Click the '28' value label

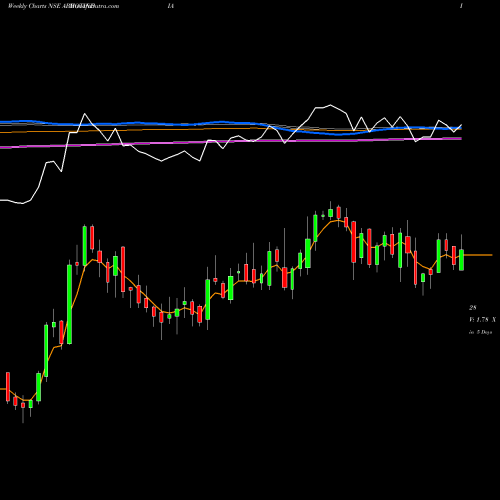(x=473, y=307)
